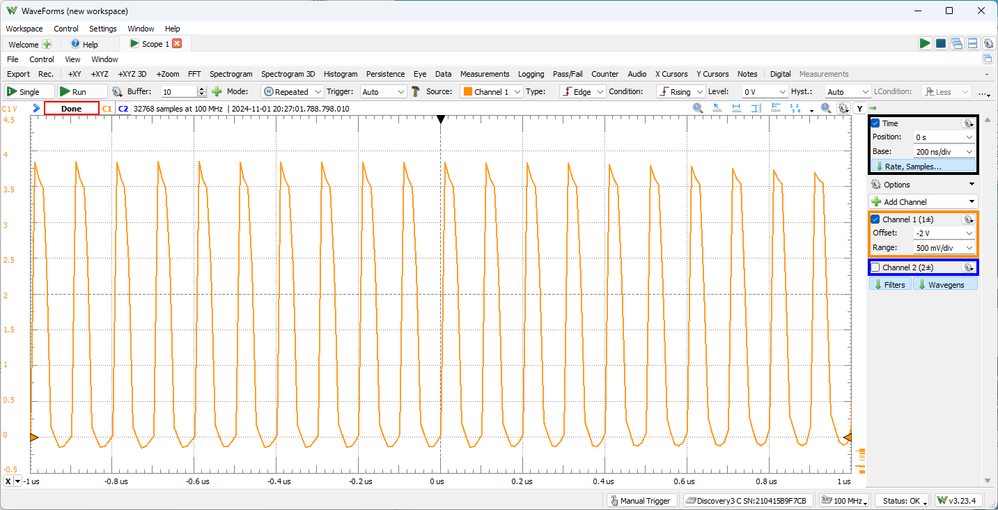
Task: Open the top-right workspace gear options
Action: [988, 43]
